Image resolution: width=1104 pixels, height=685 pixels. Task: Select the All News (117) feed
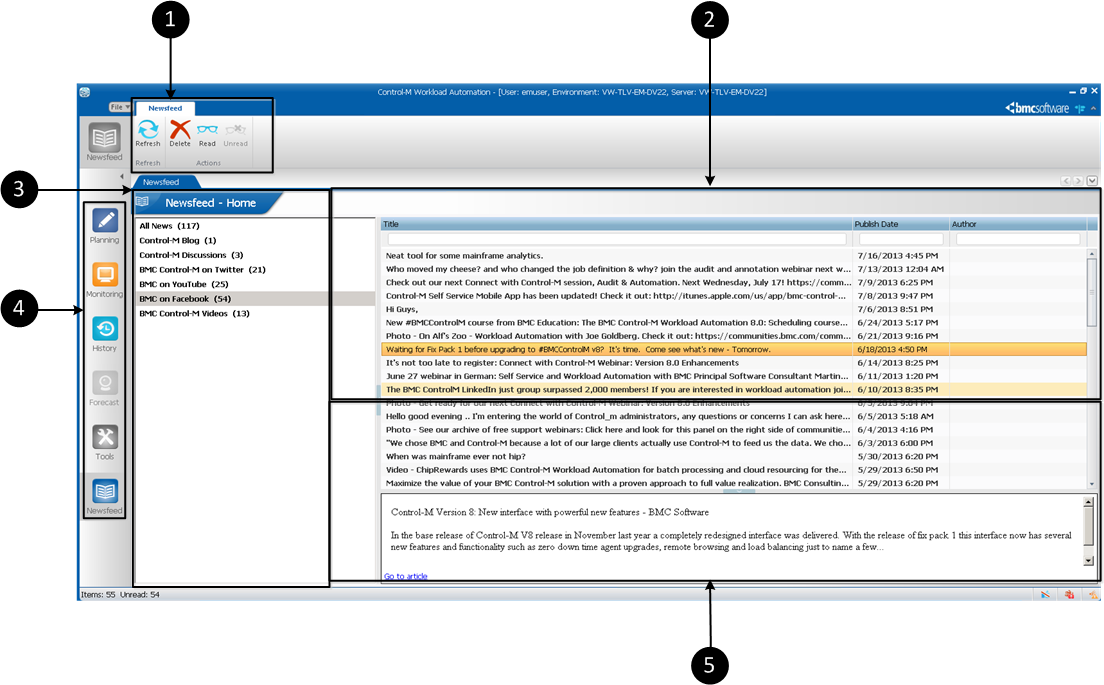pyautogui.click(x=169, y=226)
